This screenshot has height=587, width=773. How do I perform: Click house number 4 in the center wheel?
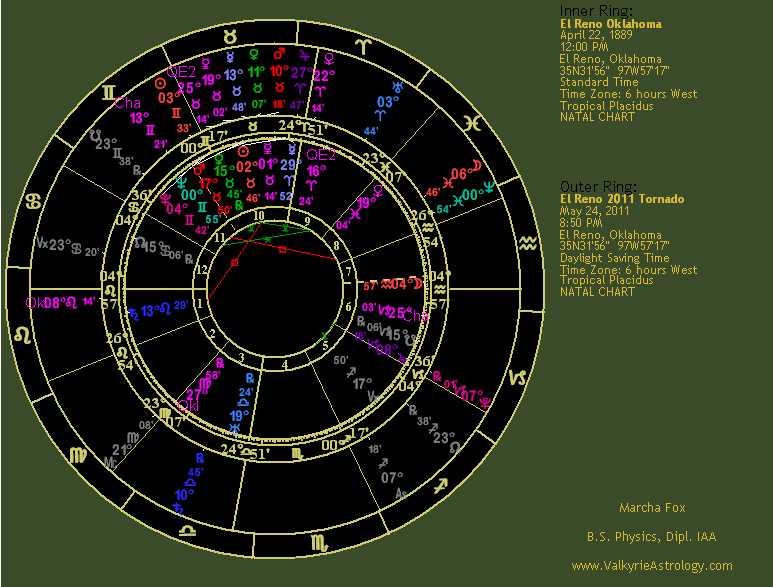click(x=285, y=364)
